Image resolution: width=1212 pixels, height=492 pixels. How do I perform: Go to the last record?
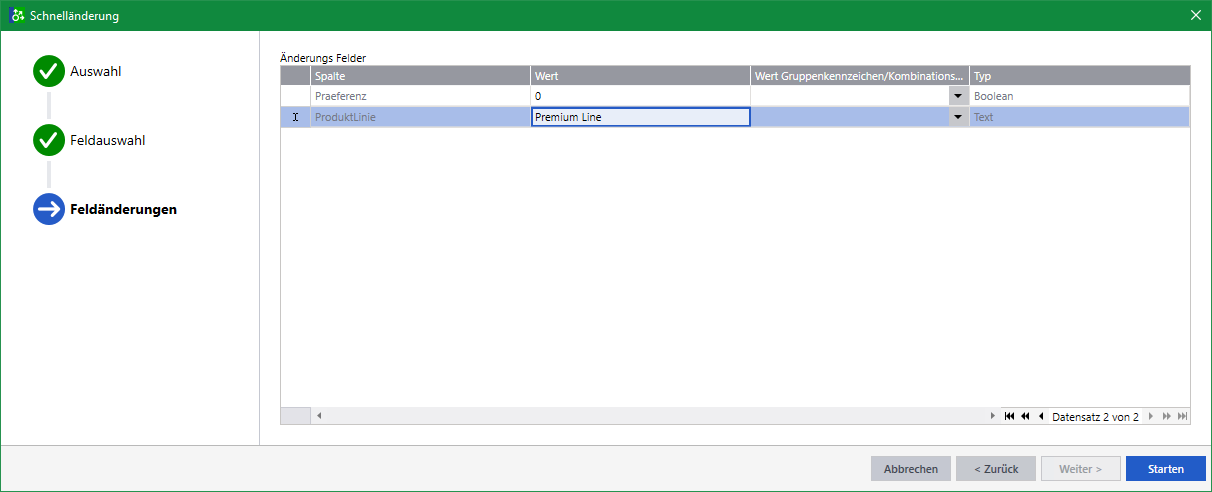1182,416
